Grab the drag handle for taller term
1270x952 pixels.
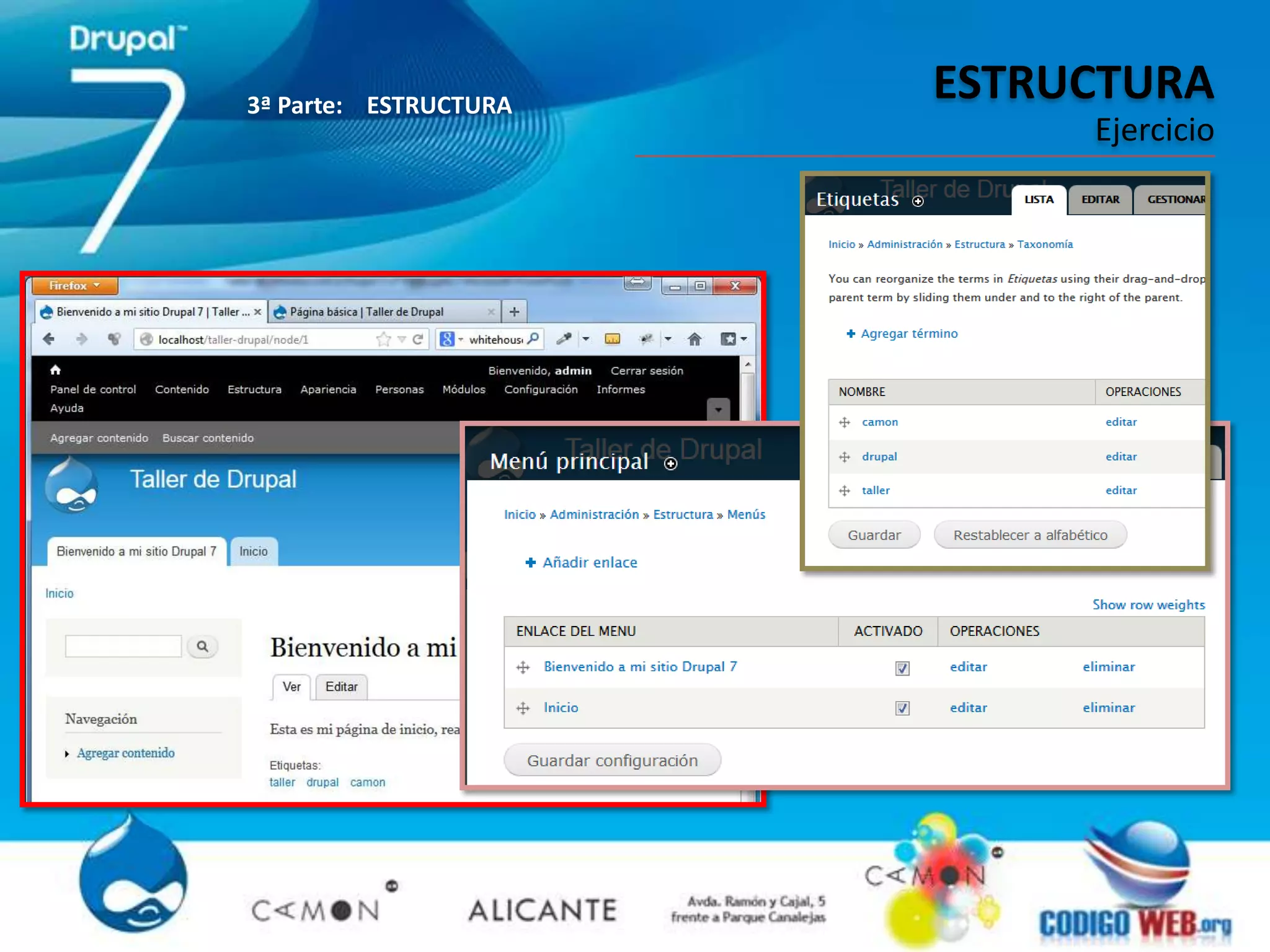pos(845,491)
